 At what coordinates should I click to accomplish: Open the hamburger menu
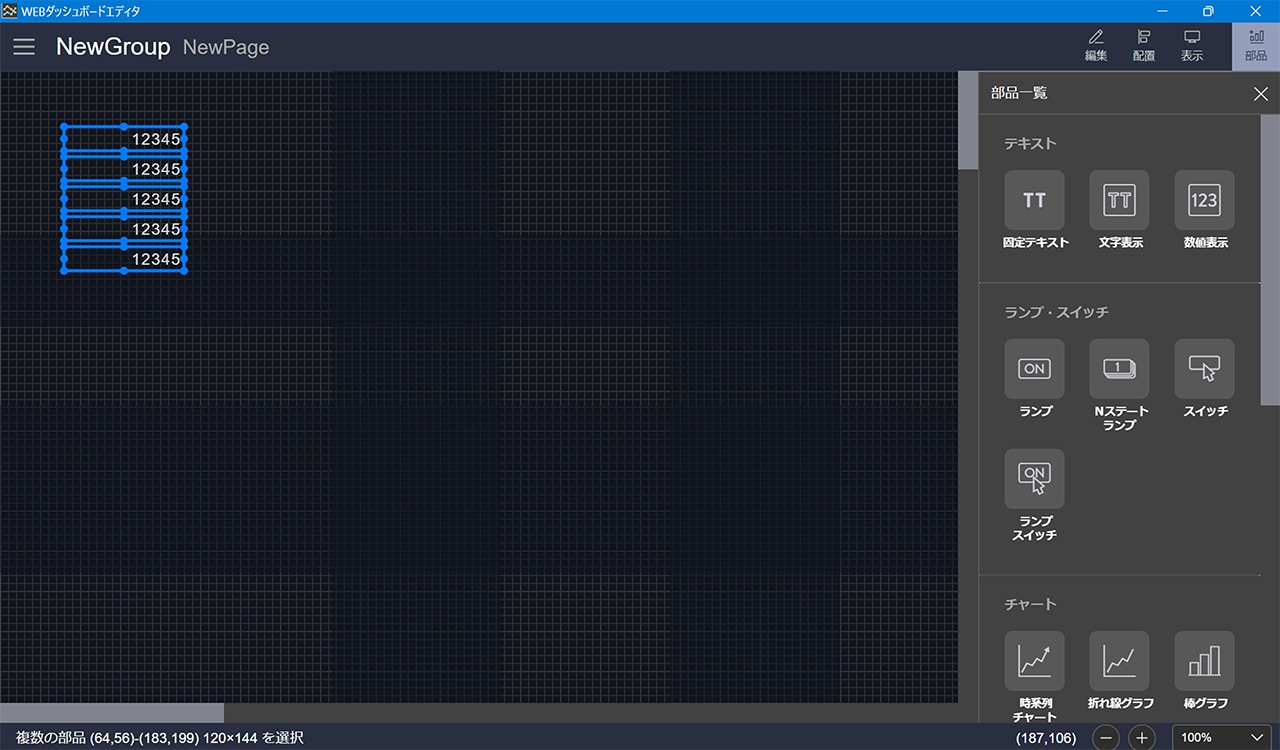coord(24,47)
